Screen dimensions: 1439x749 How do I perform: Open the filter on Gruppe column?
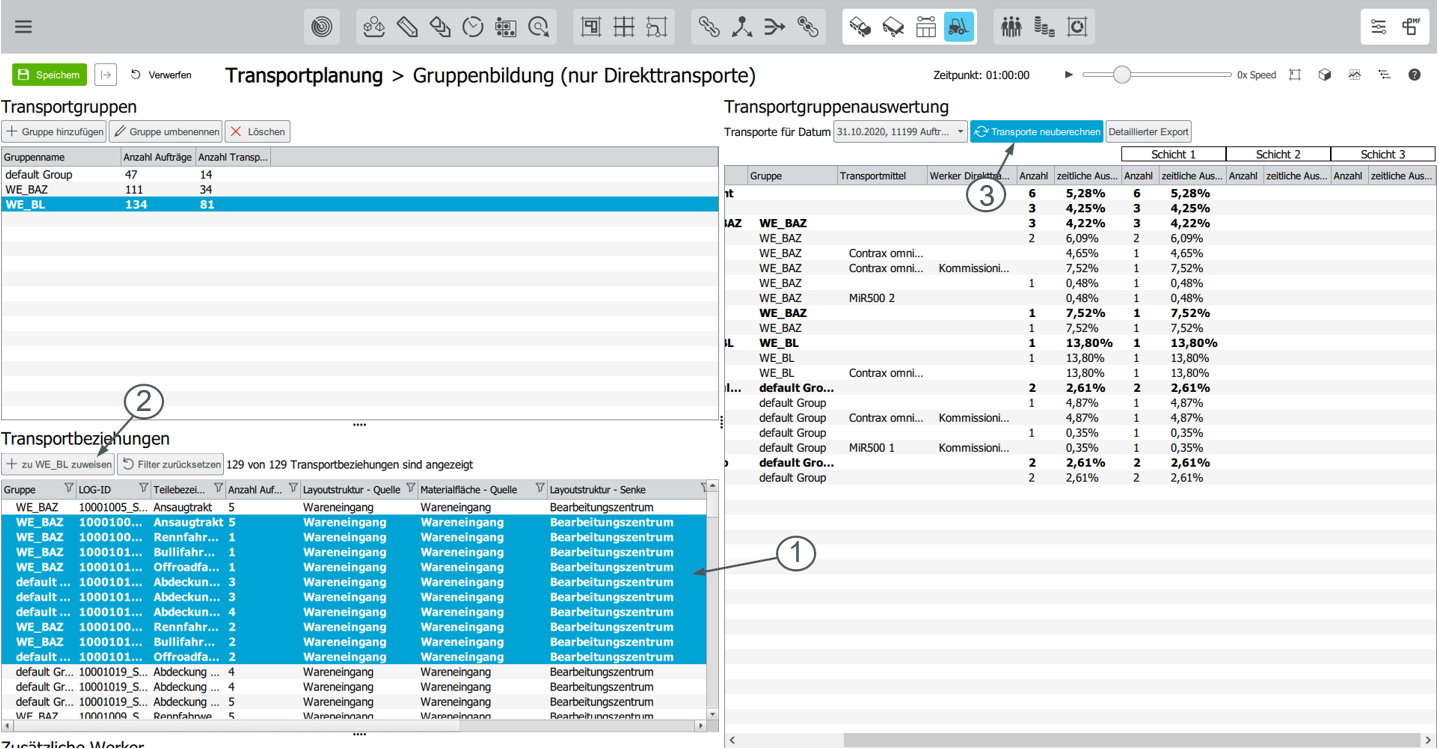(68, 489)
